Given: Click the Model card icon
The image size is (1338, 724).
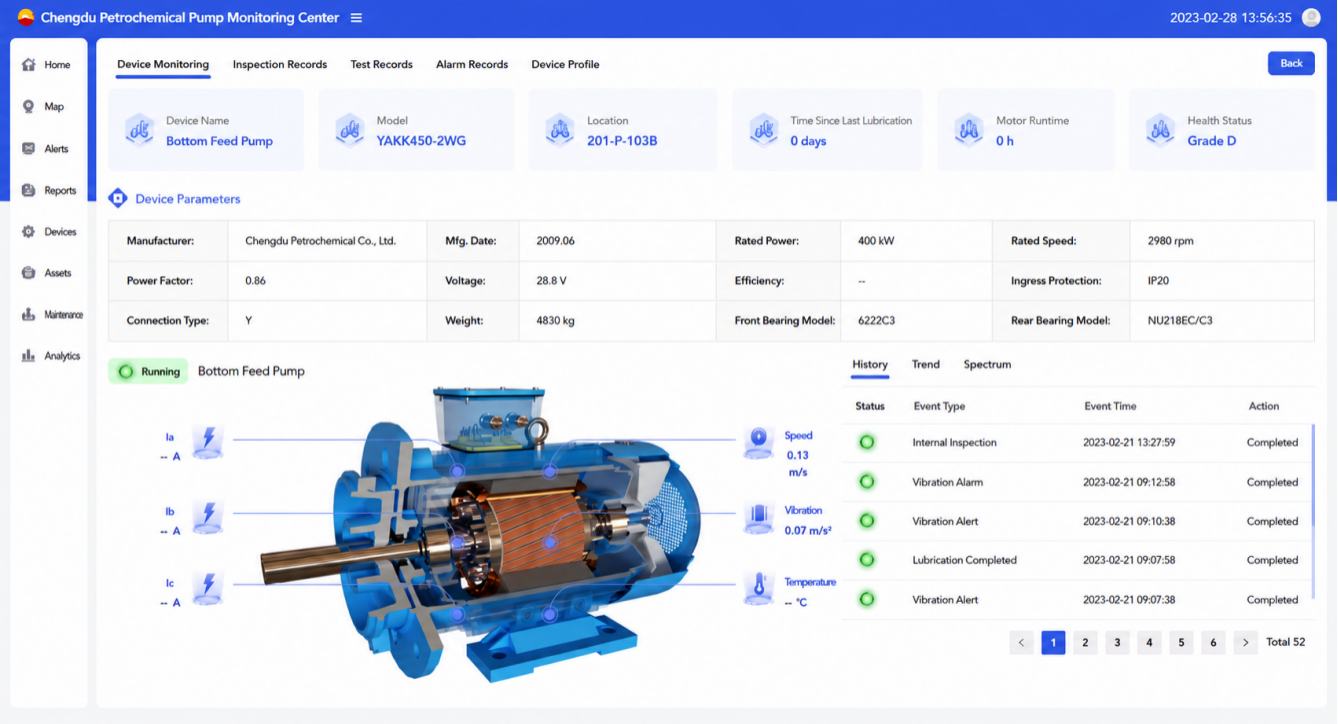Looking at the screenshot, I should click(349, 130).
